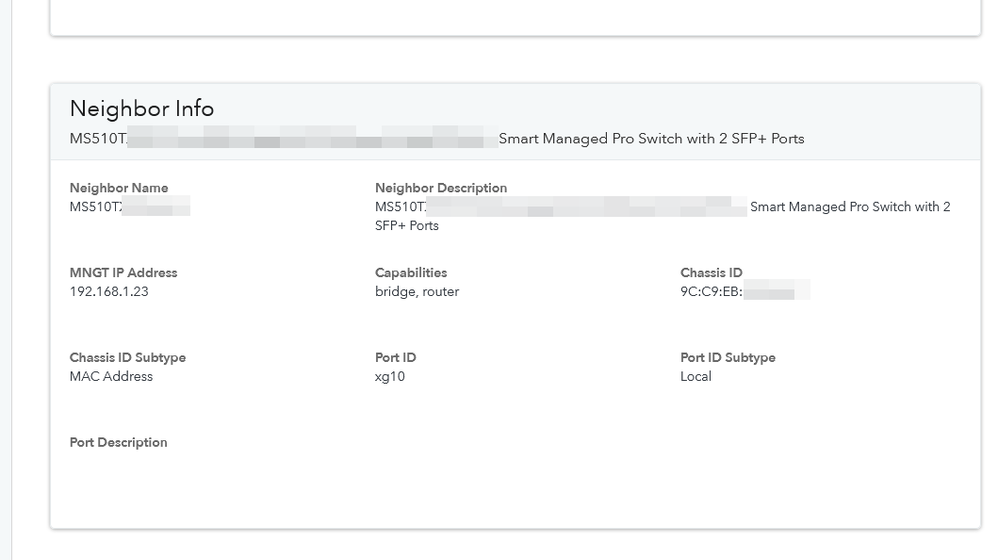The image size is (998, 560).
Task: Select header subtitle 'Smart Managed Pro Switch with 2 SFP+ Ports'
Action: 651,139
